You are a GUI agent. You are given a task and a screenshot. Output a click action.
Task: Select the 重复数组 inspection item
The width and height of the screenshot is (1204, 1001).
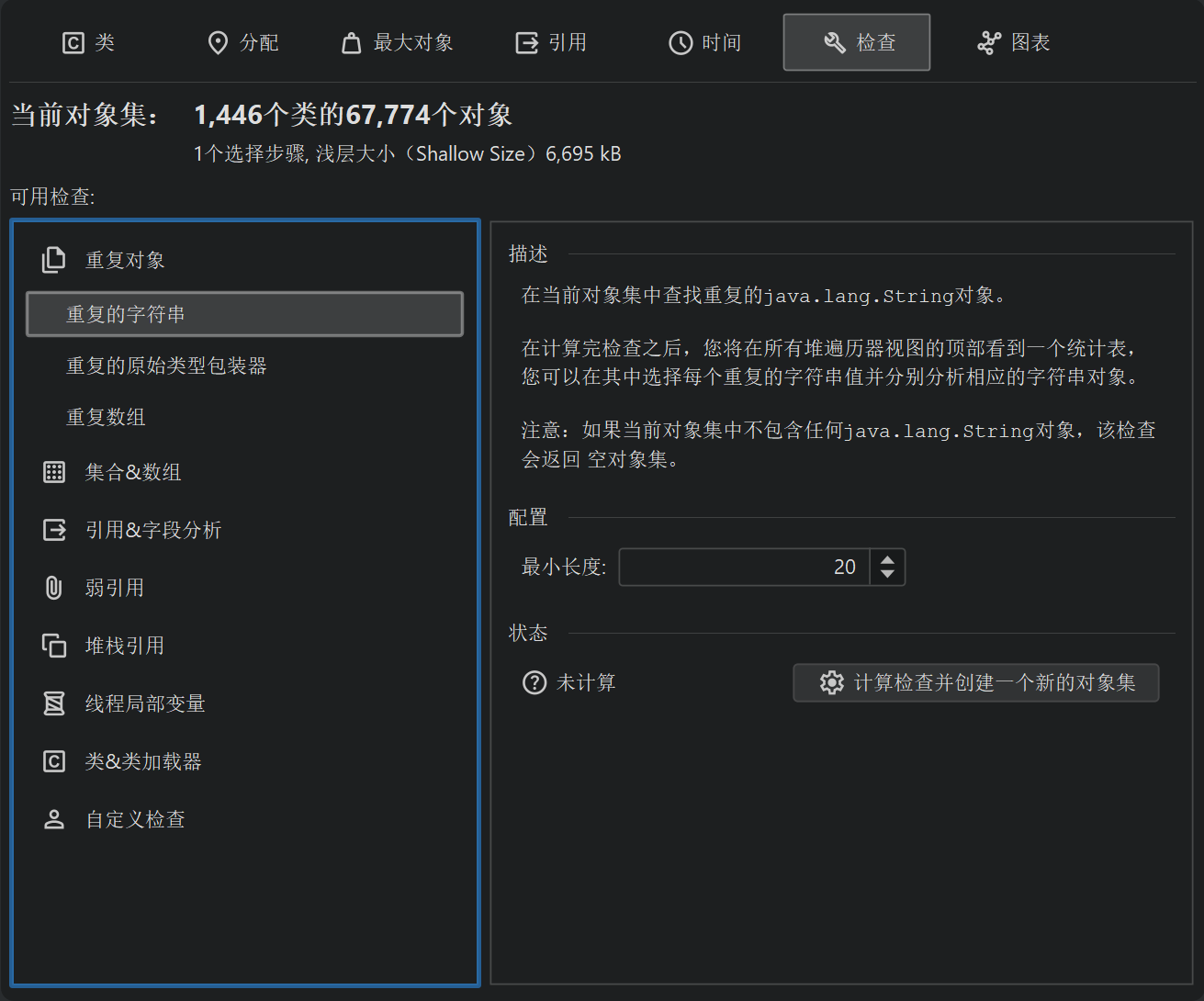tap(106, 418)
